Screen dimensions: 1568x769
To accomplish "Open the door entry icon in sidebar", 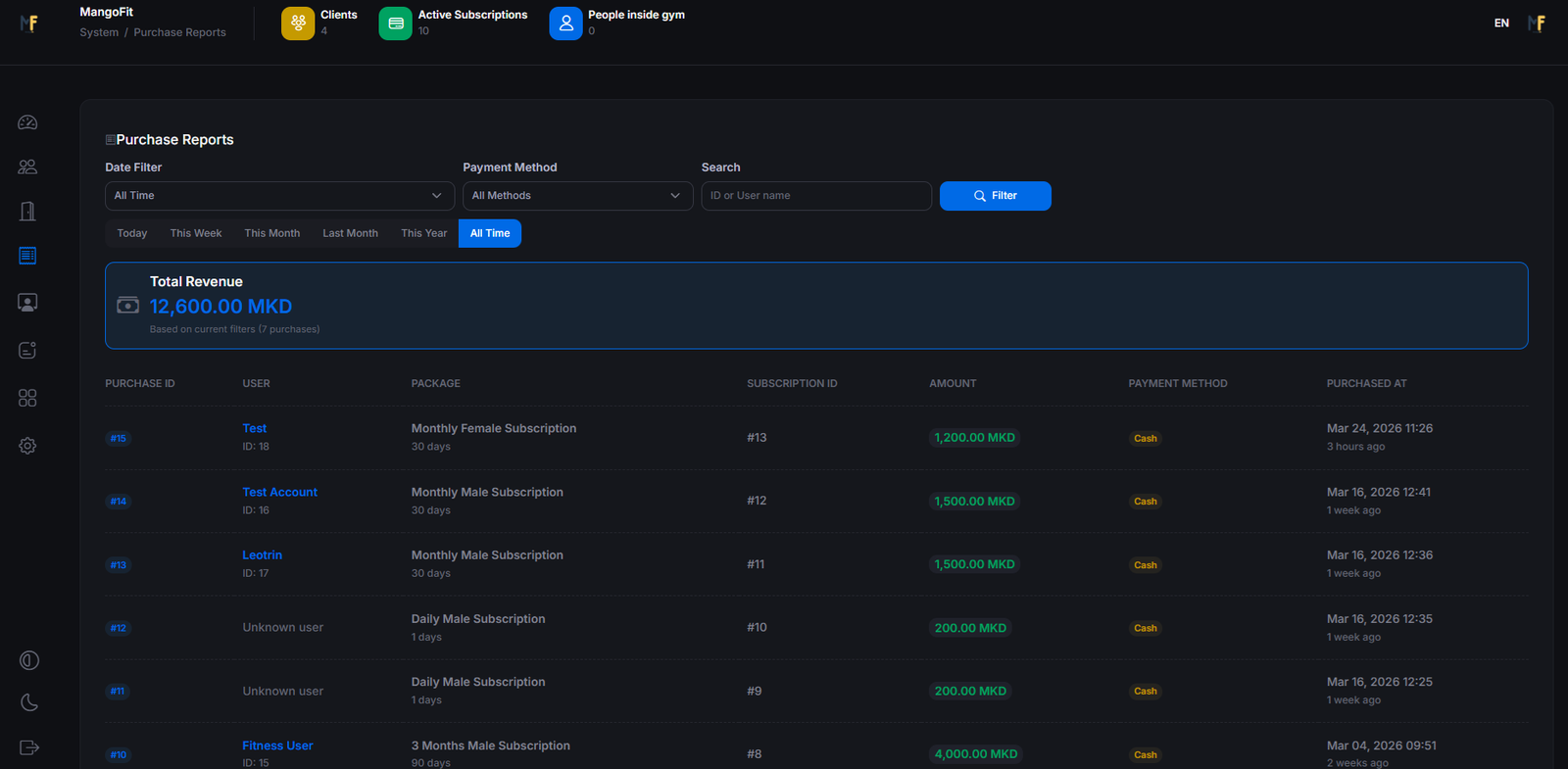I will click(27, 211).
